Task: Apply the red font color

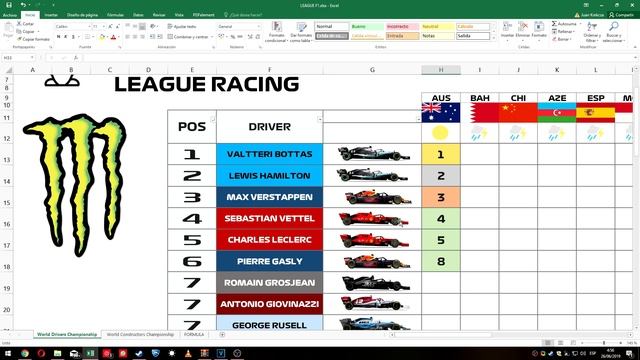Action: 113,37
